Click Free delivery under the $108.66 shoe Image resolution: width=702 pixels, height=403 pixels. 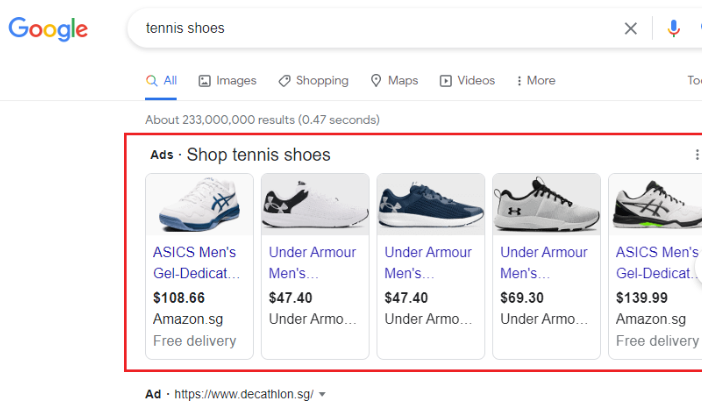pos(194,341)
